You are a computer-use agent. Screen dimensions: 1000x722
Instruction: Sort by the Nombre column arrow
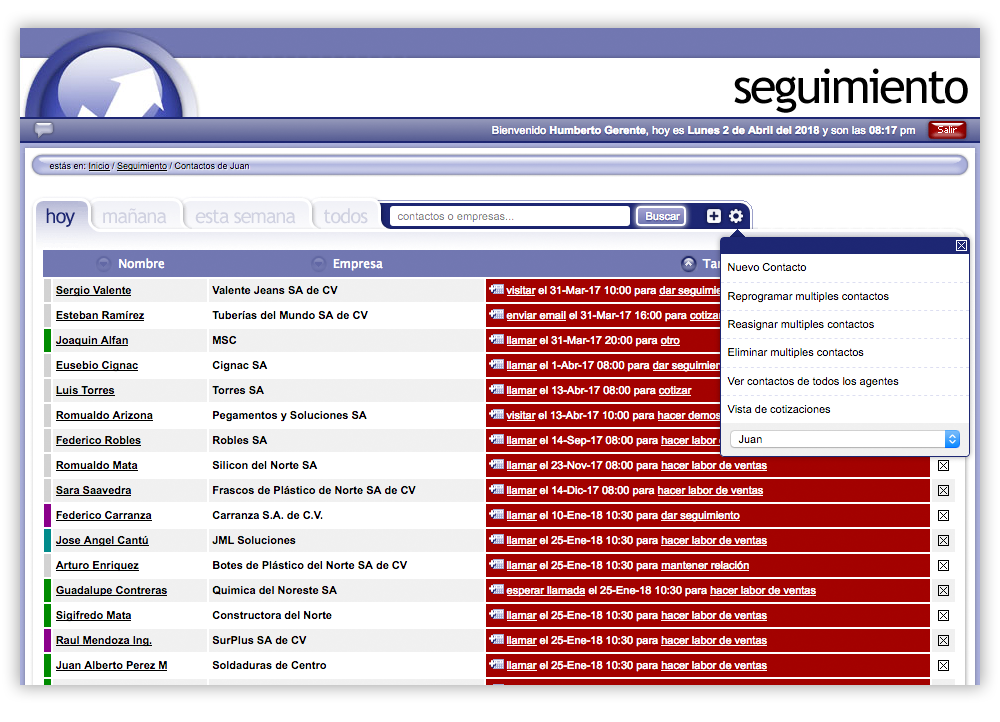coord(104,264)
